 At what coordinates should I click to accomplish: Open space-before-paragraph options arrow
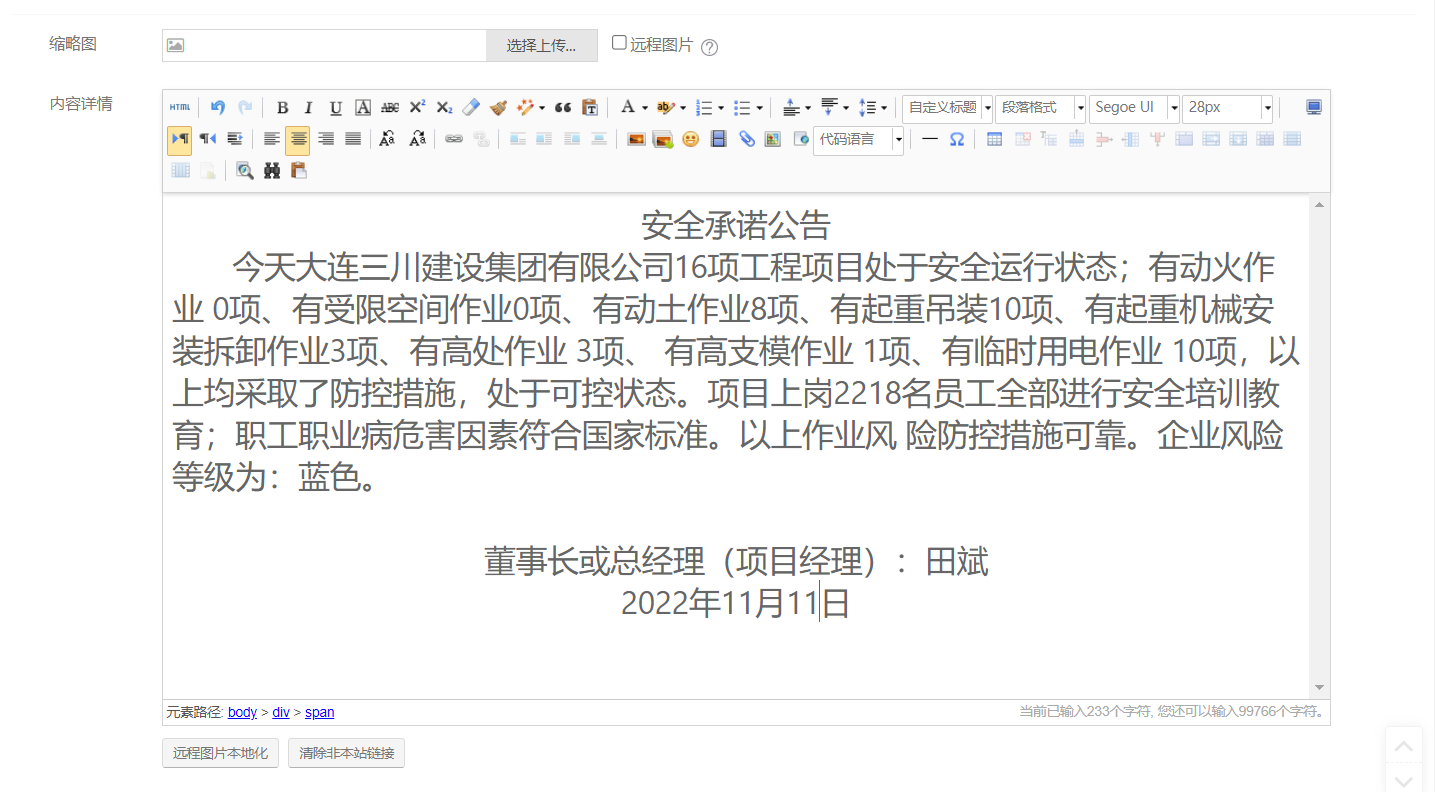[808, 108]
